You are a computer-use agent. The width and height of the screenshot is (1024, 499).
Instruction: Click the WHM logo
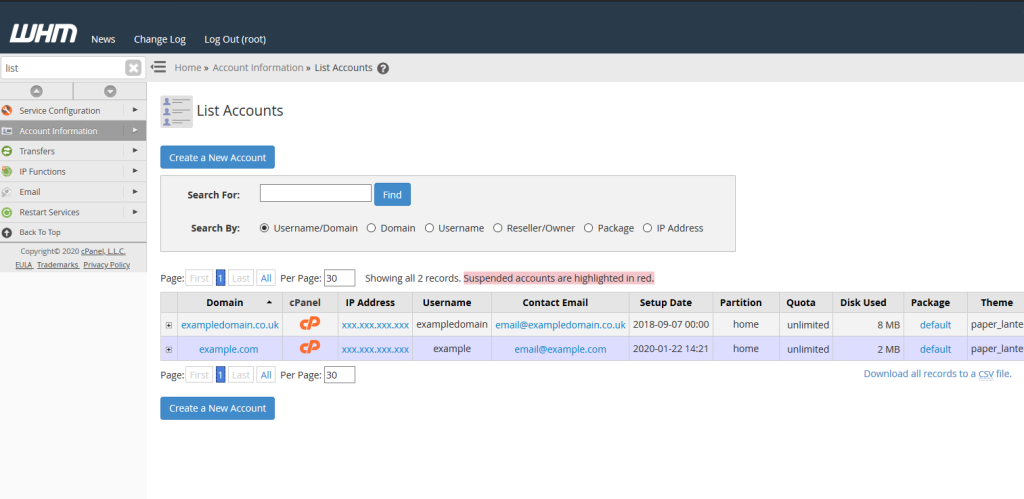click(43, 35)
